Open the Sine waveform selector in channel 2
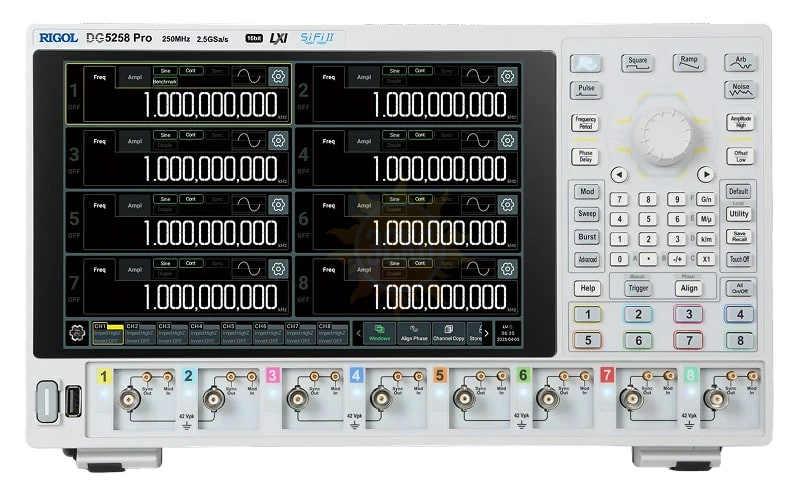Screen dimensions: 800x495 click(394, 71)
